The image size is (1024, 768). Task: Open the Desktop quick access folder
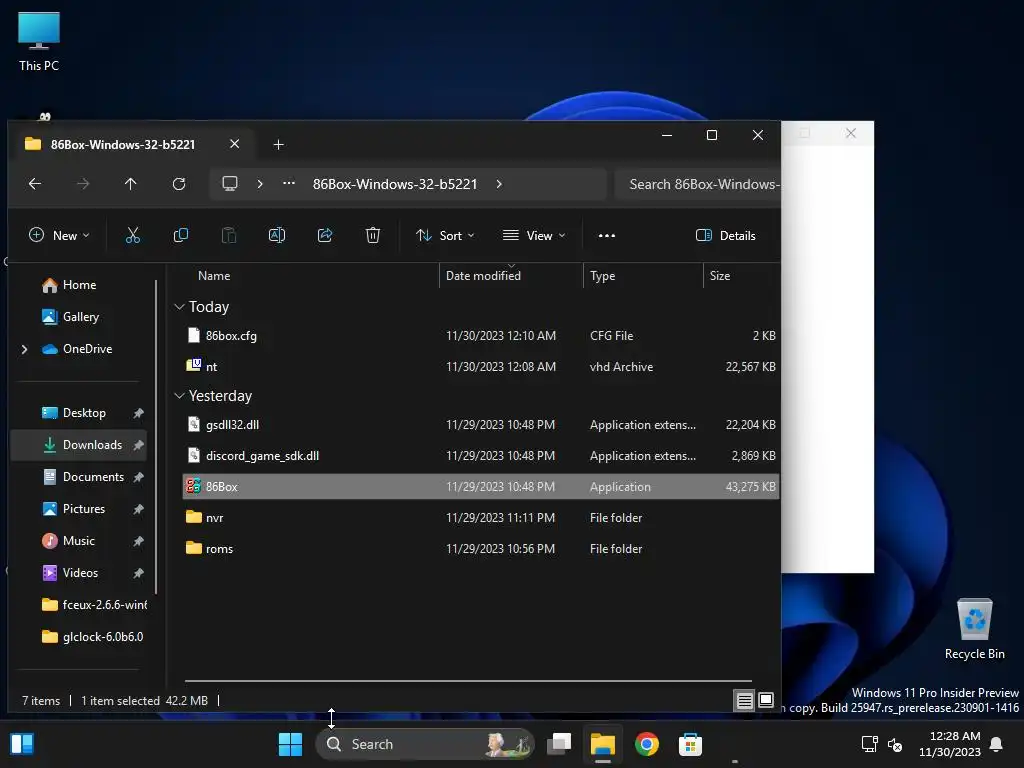84,413
